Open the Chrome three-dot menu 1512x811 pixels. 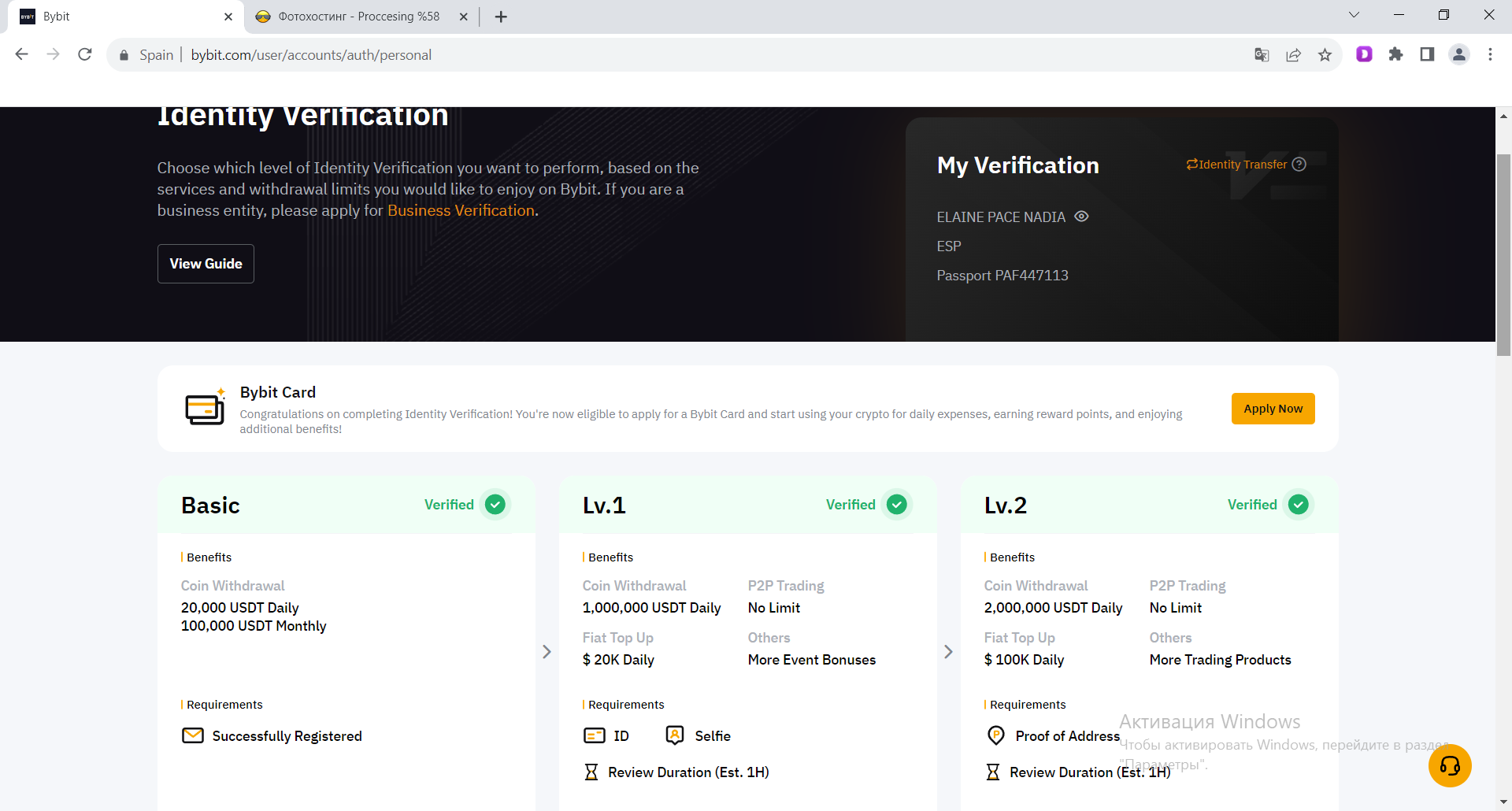1490,54
